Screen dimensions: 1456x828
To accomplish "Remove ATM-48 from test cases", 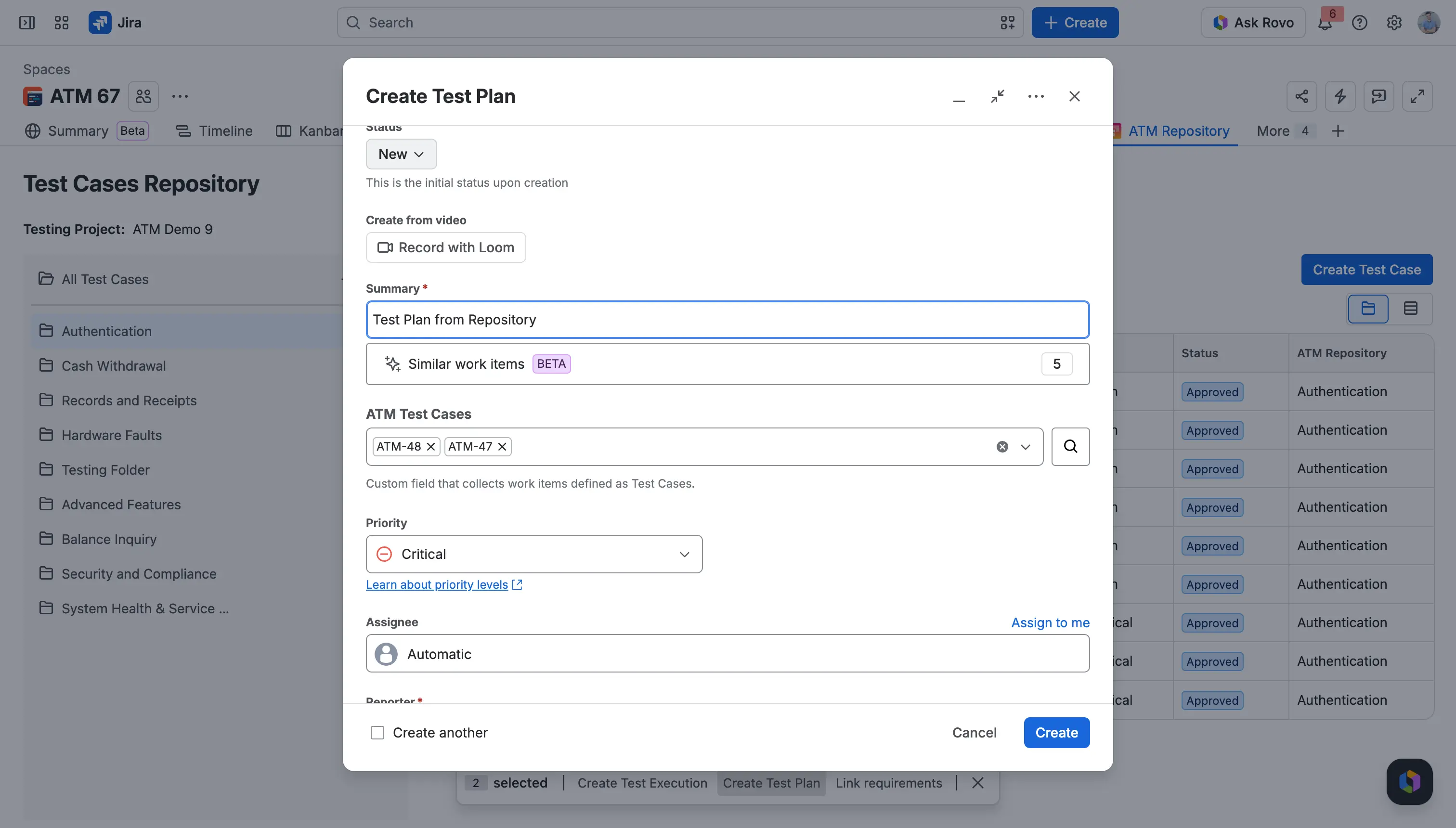I will tap(431, 446).
